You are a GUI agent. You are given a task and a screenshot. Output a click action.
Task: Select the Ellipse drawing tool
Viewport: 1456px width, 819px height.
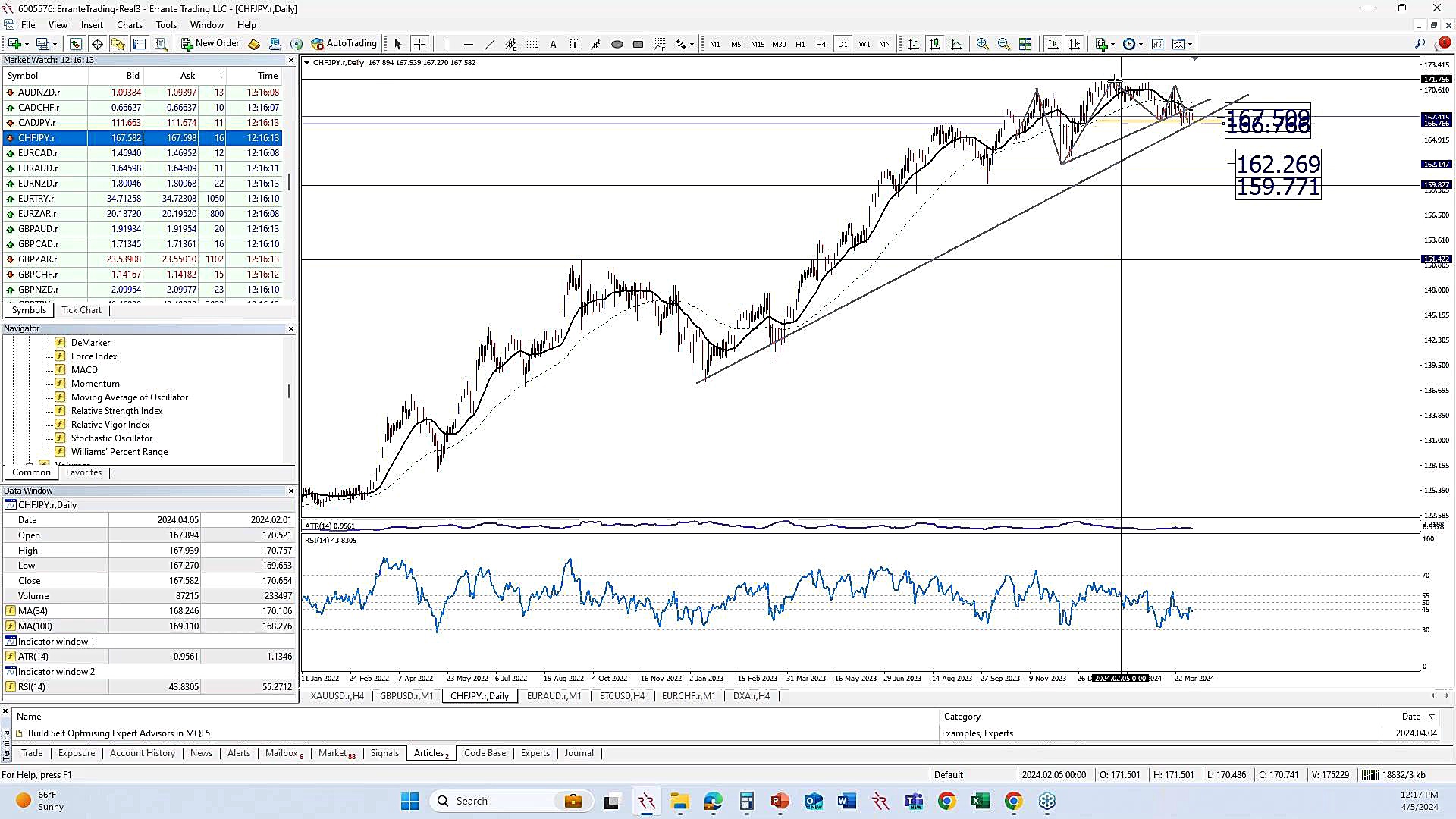[x=617, y=44]
